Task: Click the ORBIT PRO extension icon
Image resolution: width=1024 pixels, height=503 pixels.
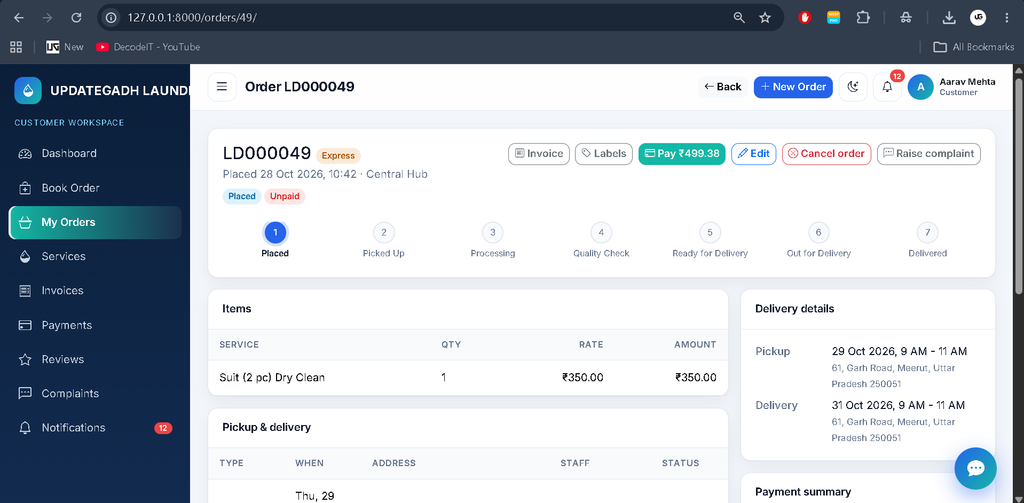Action: (x=834, y=18)
